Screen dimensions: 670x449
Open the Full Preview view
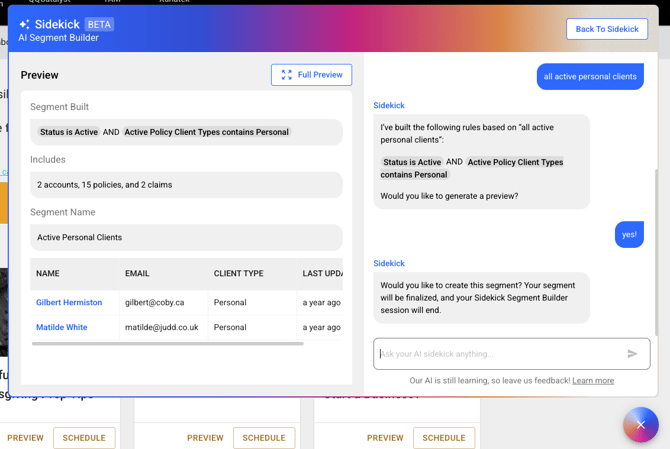(x=311, y=75)
